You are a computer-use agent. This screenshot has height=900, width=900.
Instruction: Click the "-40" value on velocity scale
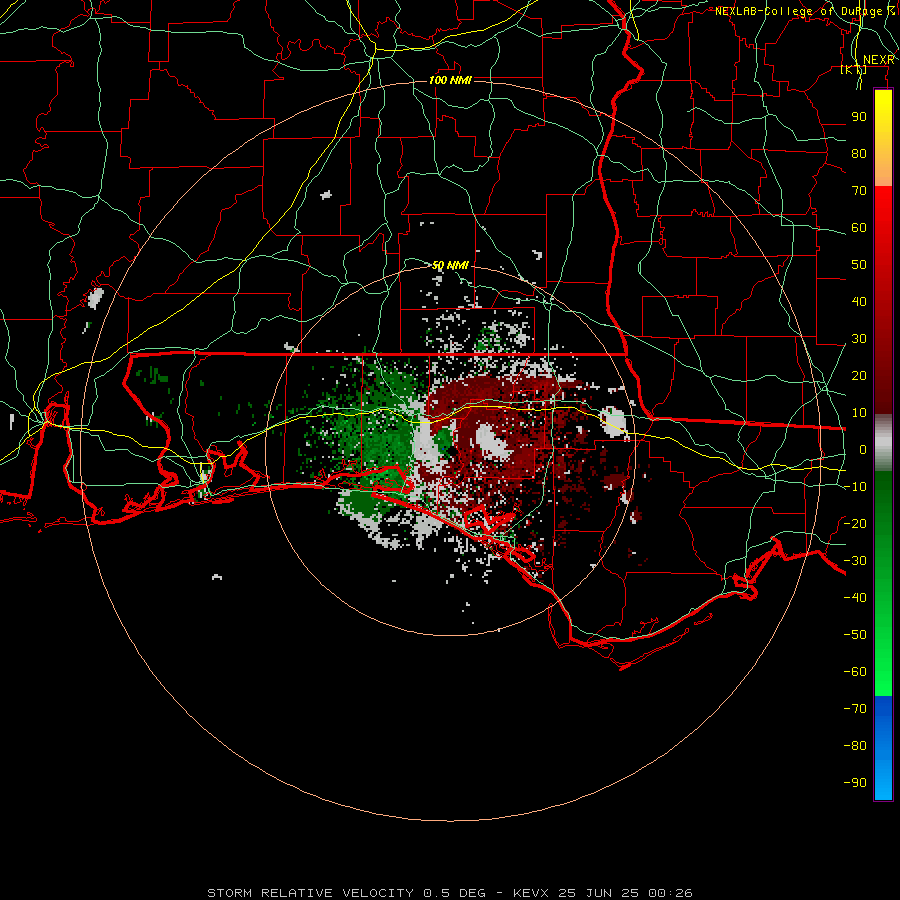tap(855, 598)
